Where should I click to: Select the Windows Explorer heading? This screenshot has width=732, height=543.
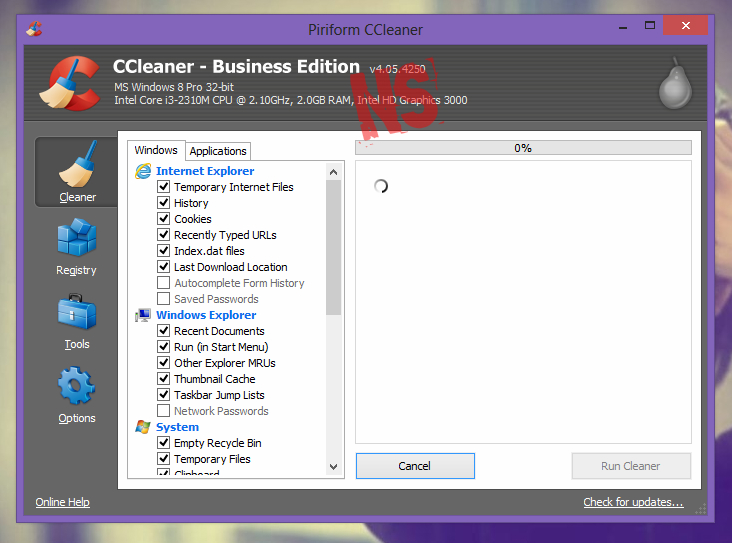[x=206, y=315]
